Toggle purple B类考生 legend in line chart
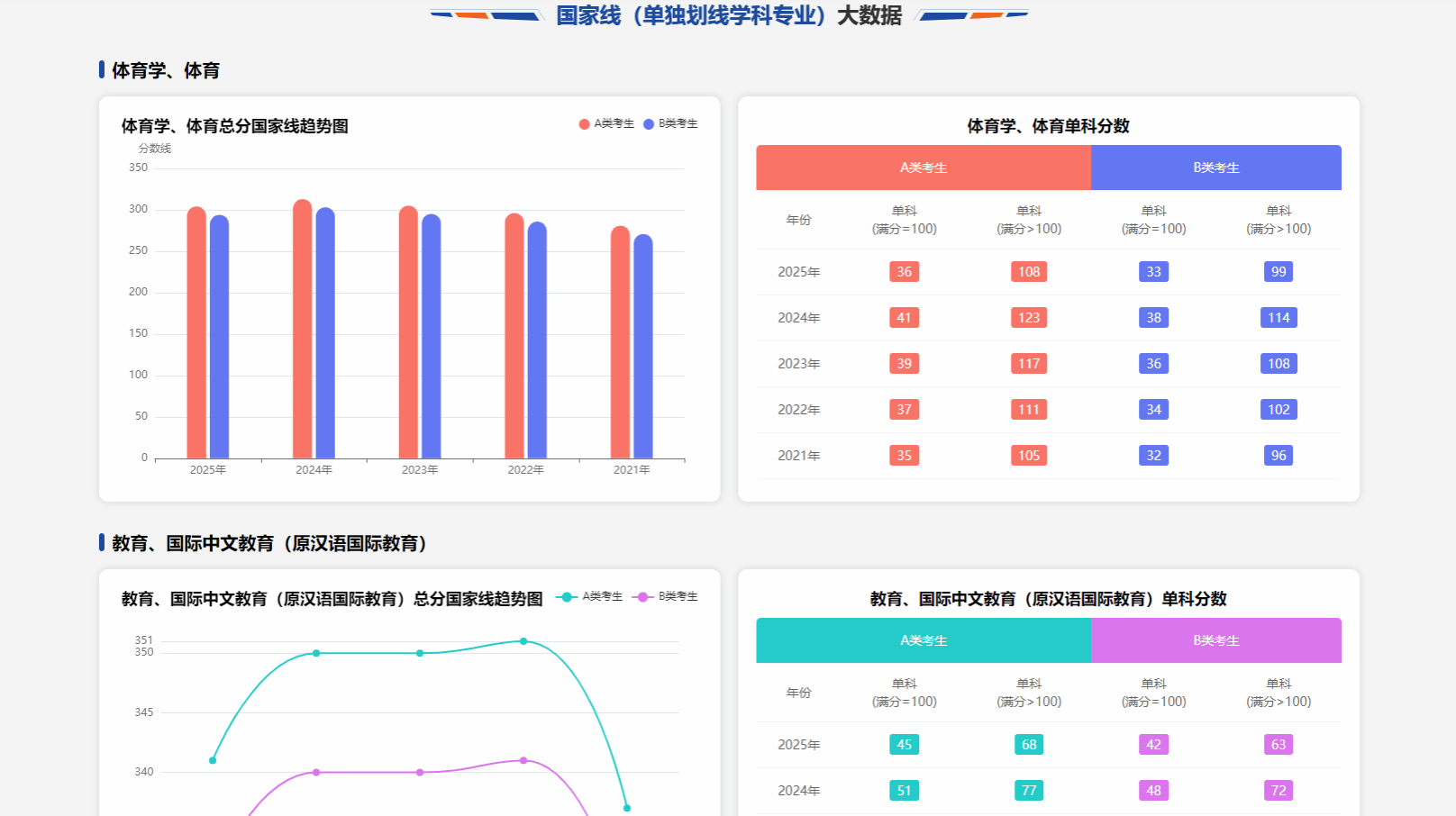The height and width of the screenshot is (816, 1456). click(666, 596)
